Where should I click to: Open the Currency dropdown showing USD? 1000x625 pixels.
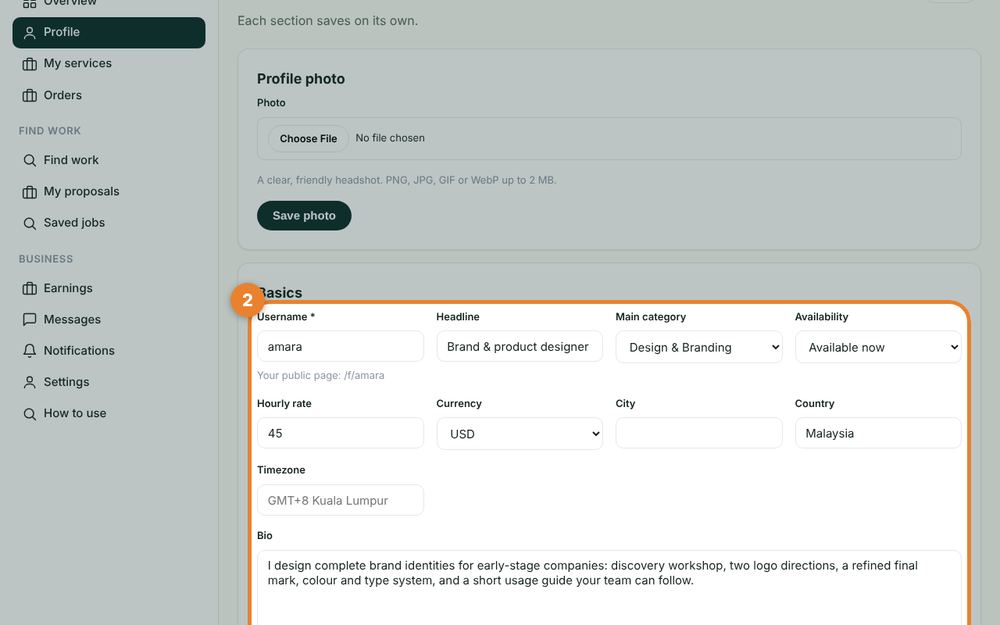coord(519,434)
